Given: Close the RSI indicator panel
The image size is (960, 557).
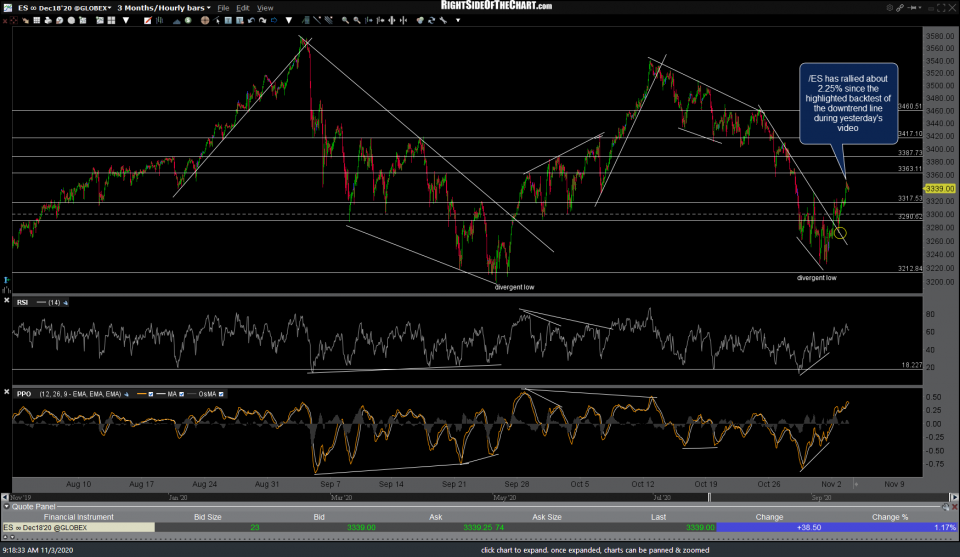Looking at the screenshot, I should 7,301.
